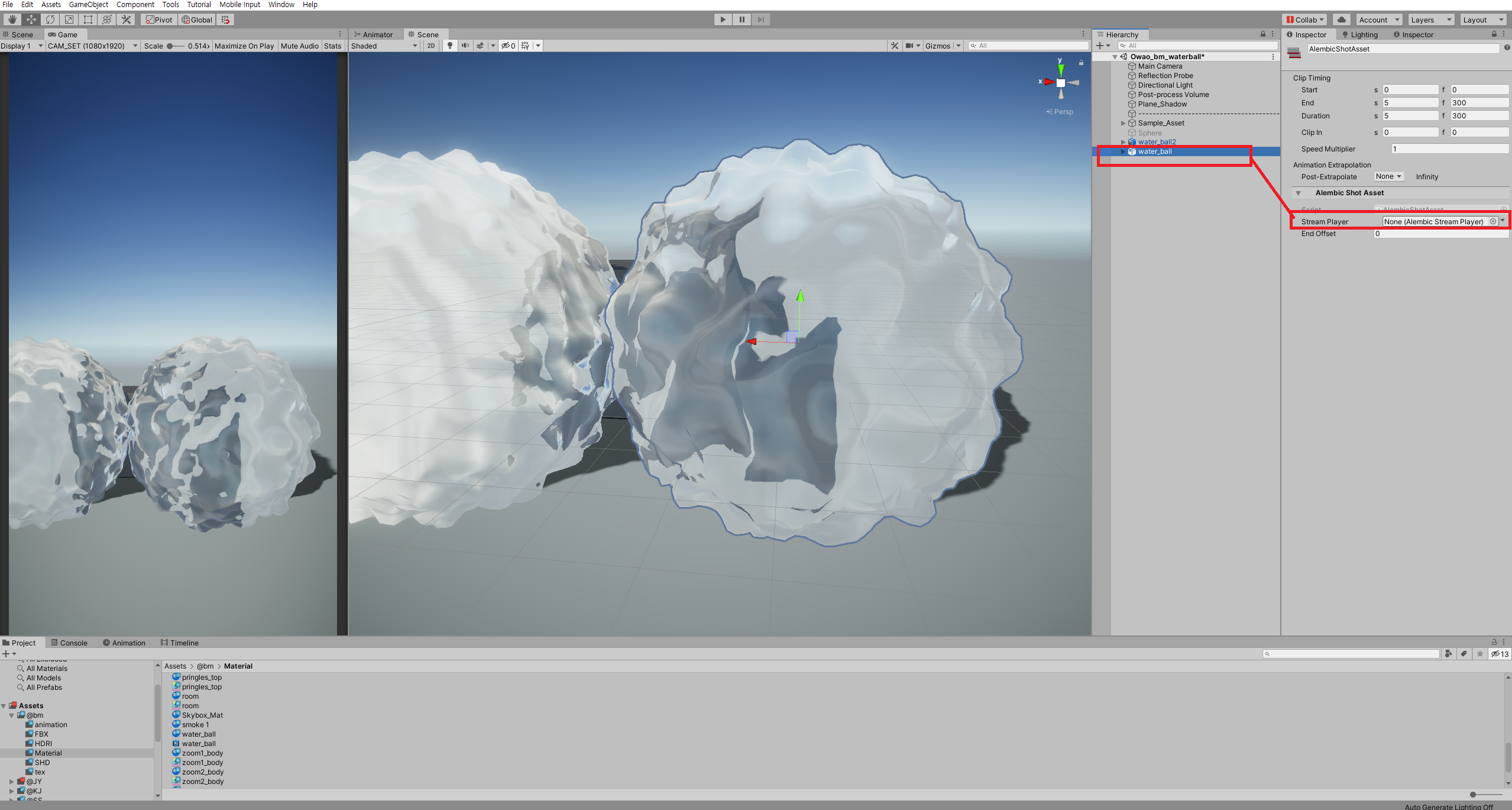1512x810 pixels.
Task: Click the Pause button
Action: [x=742, y=20]
